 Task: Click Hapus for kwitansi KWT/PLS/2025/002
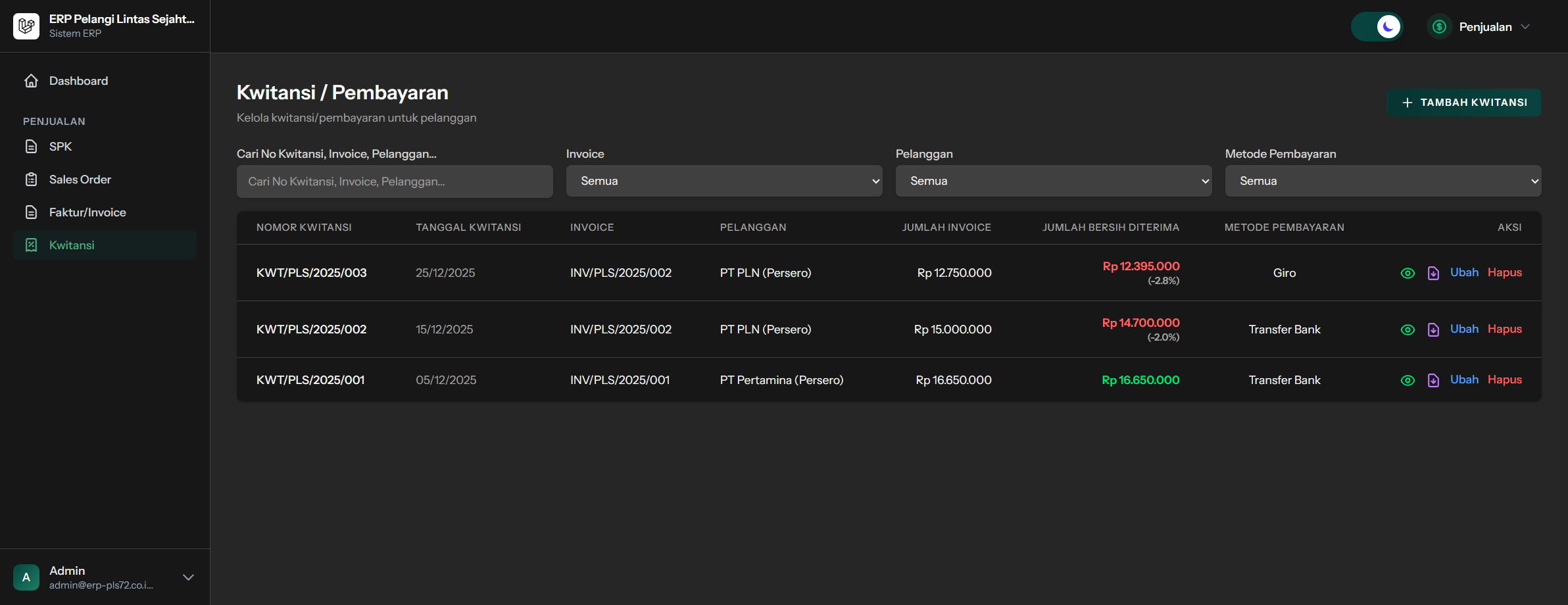click(x=1504, y=329)
